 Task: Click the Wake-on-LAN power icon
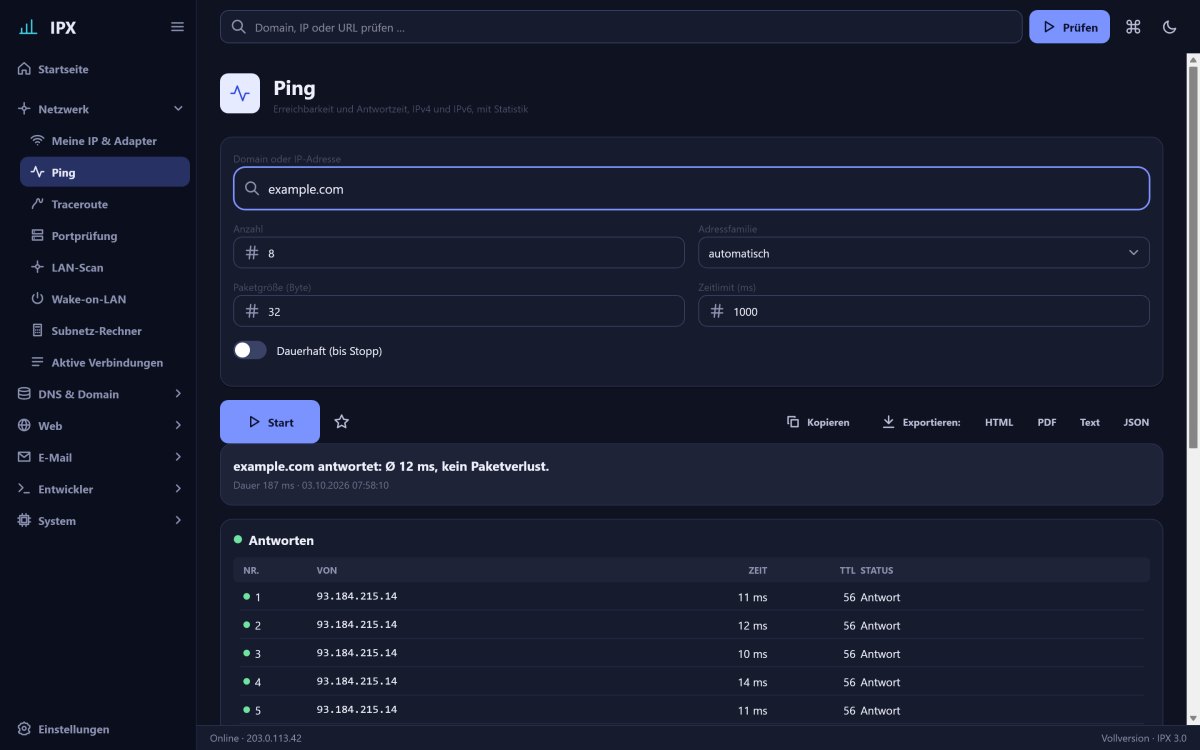tap(38, 299)
